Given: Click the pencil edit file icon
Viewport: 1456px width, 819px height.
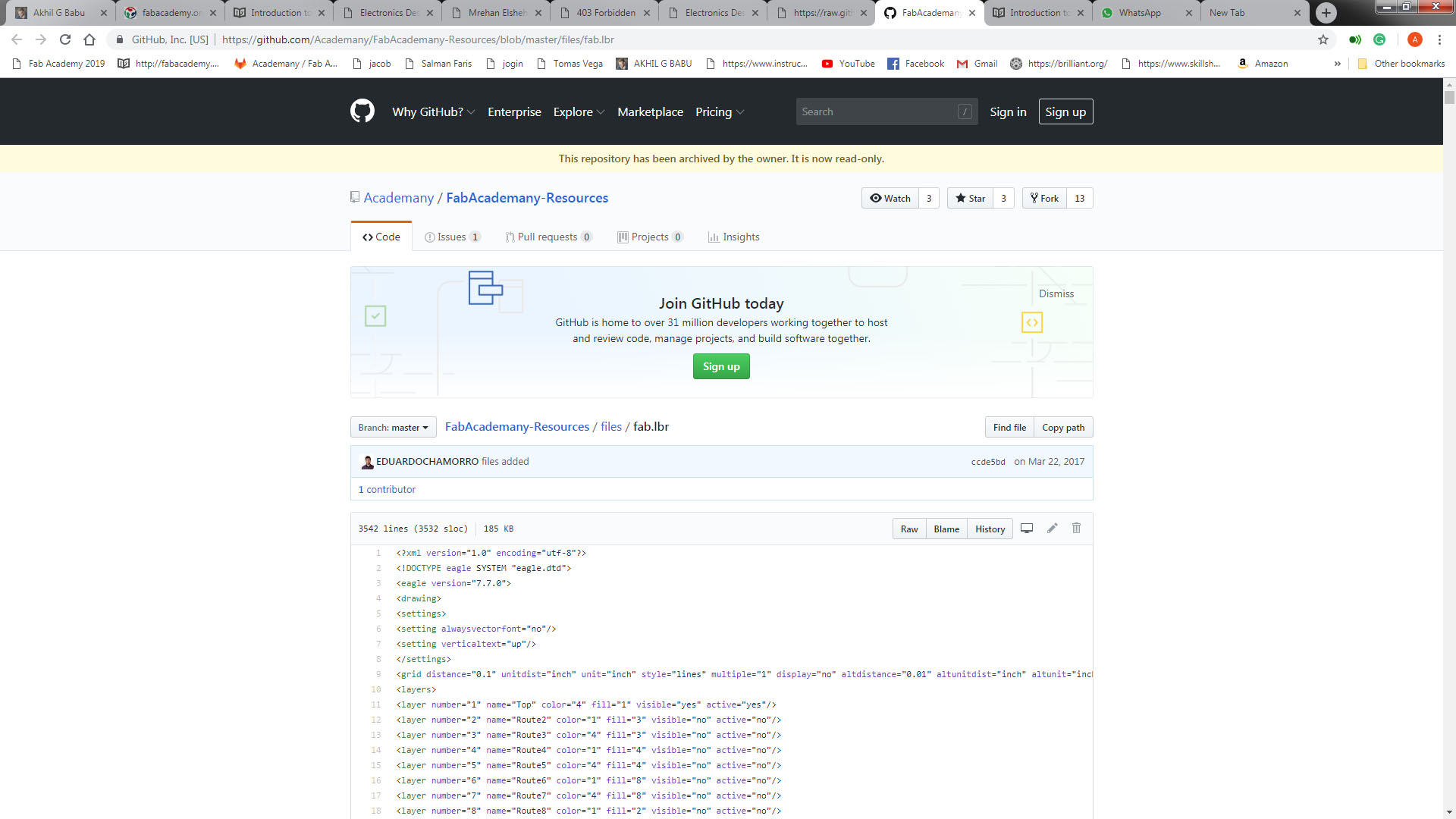Looking at the screenshot, I should [x=1052, y=529].
